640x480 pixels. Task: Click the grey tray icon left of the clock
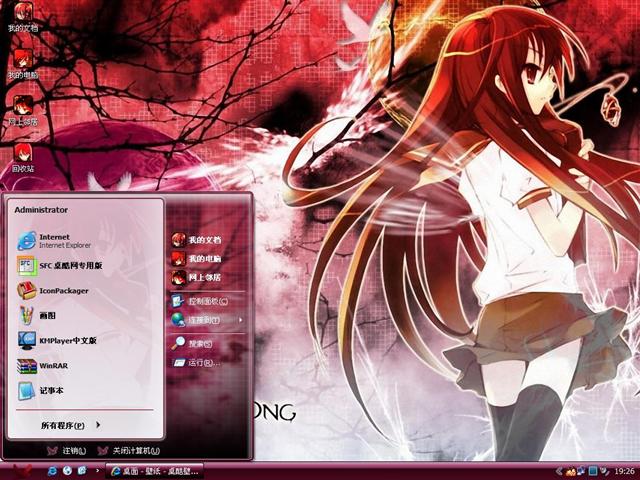604,471
